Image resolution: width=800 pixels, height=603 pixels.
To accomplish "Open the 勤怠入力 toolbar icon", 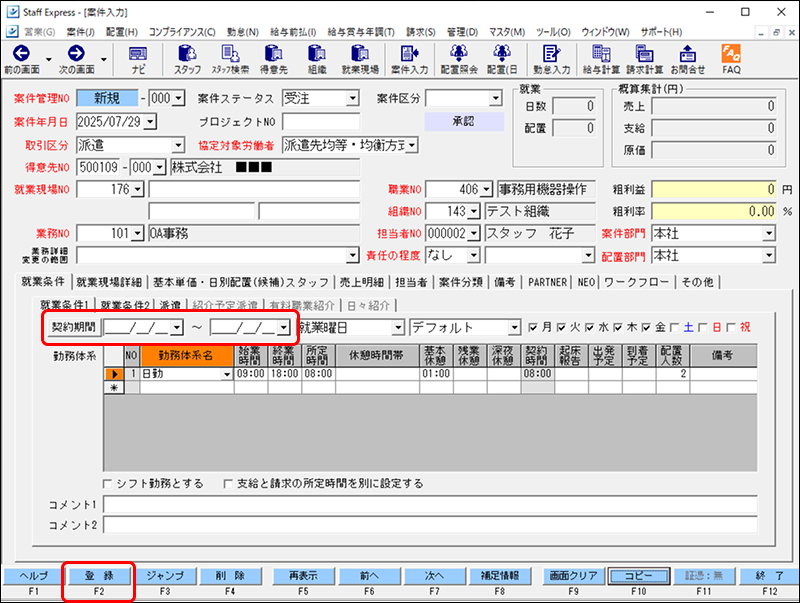I will [x=552, y=59].
